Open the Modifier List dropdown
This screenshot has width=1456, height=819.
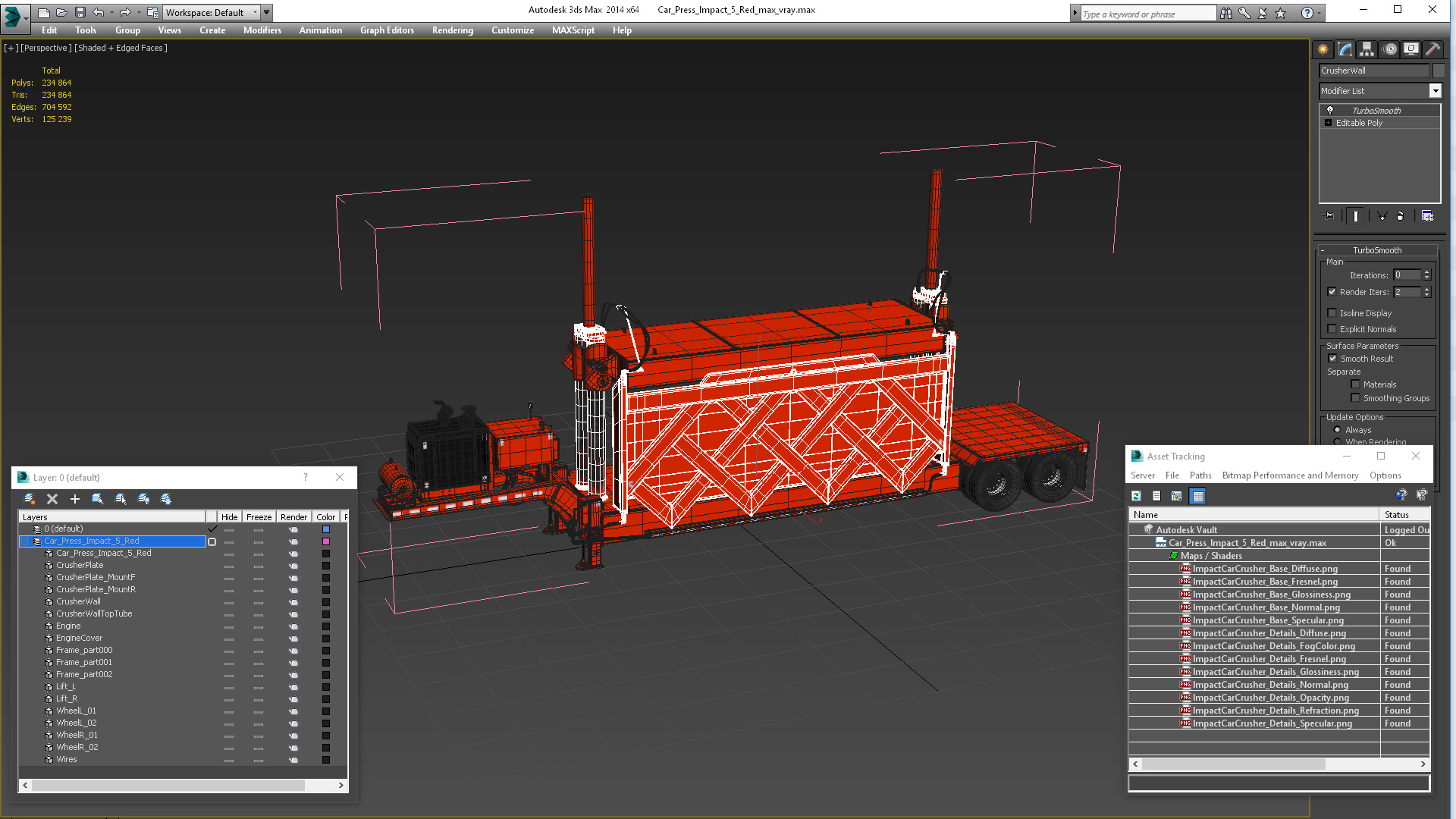pos(1435,91)
